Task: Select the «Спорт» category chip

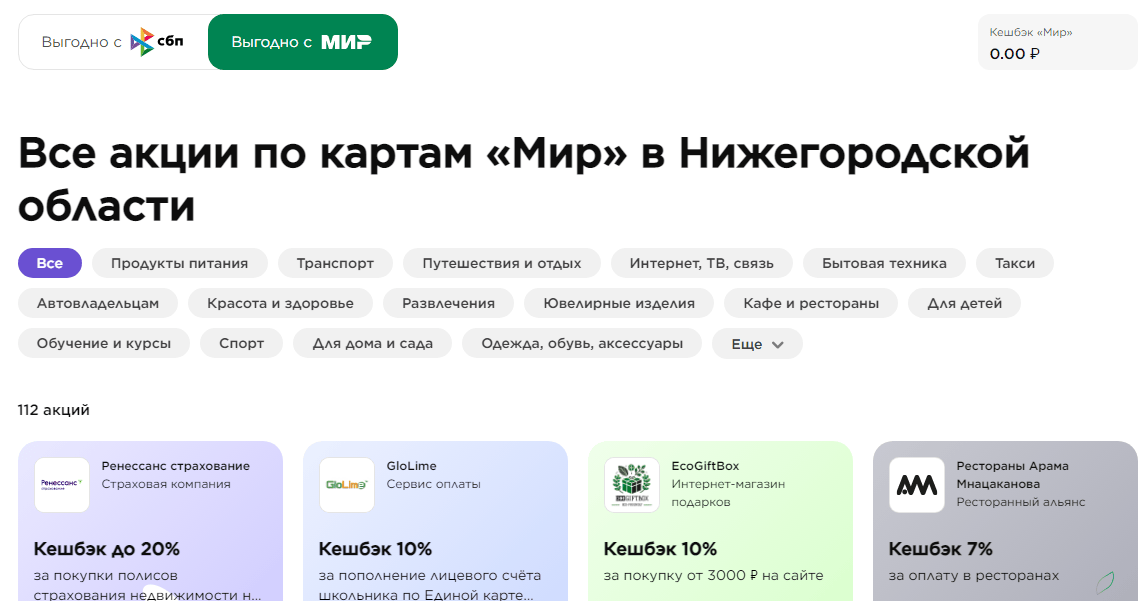Action: pyautogui.click(x=241, y=344)
